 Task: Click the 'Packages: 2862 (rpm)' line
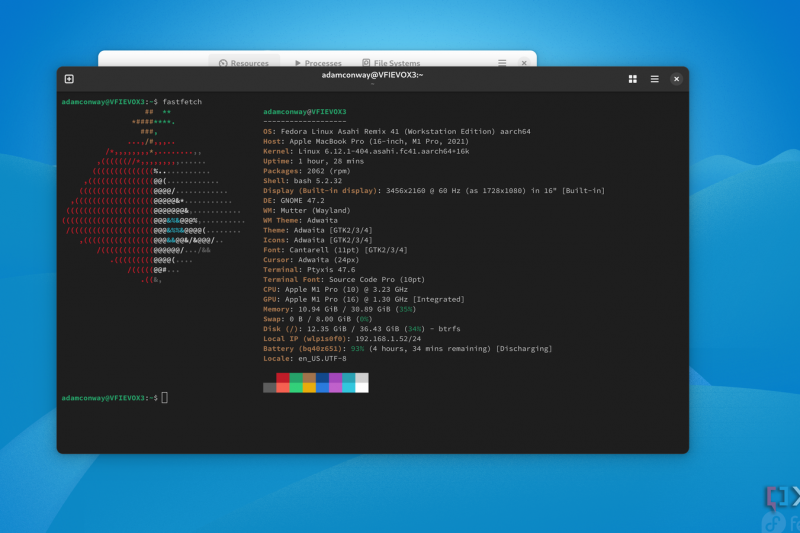coord(307,171)
